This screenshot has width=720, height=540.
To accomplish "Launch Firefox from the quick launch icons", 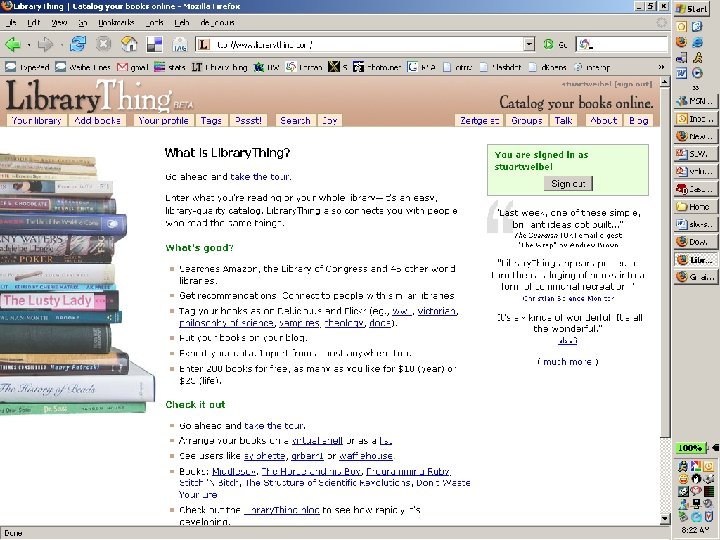I will point(681,42).
